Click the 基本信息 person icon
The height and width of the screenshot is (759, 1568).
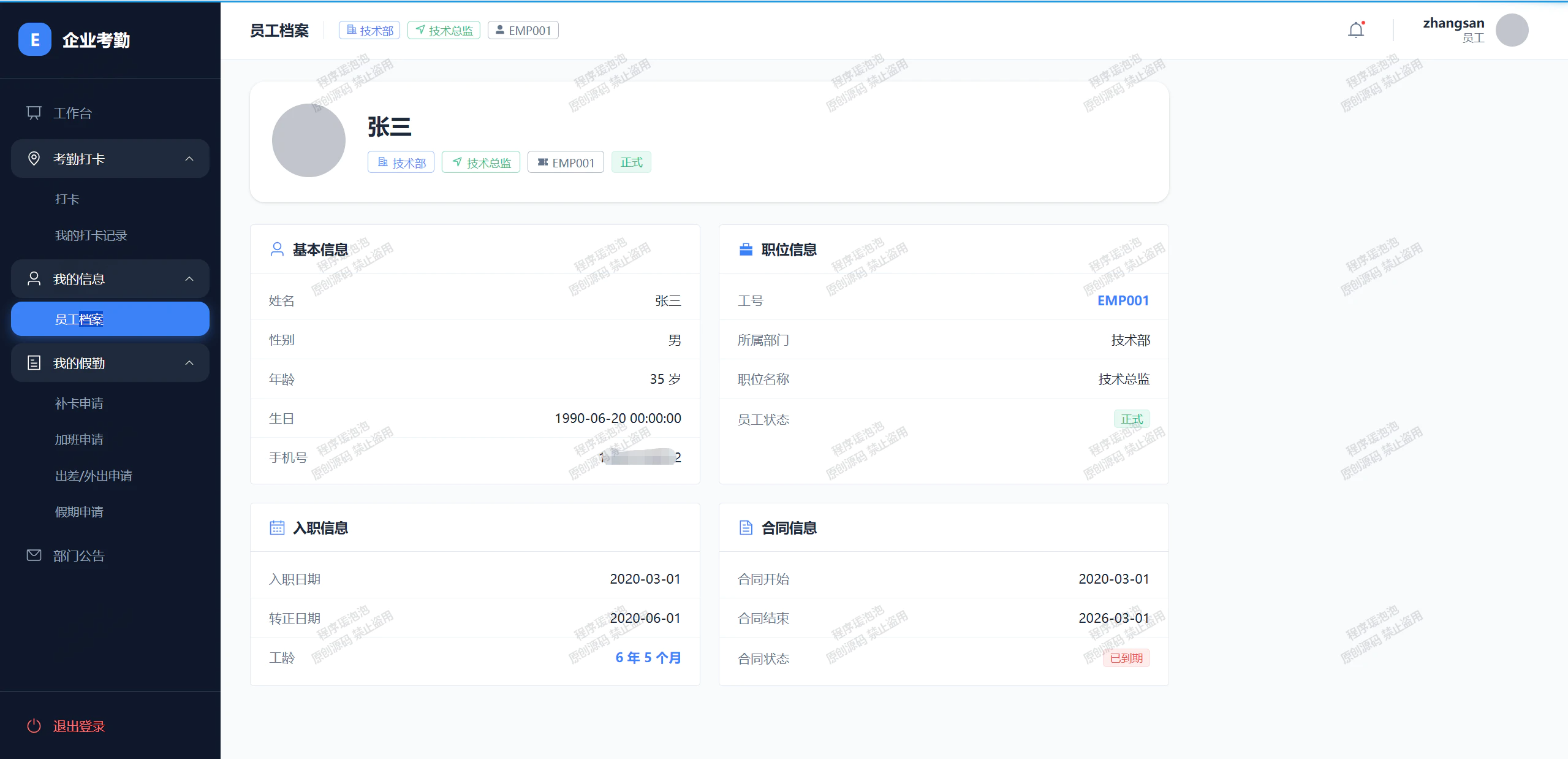click(x=278, y=250)
